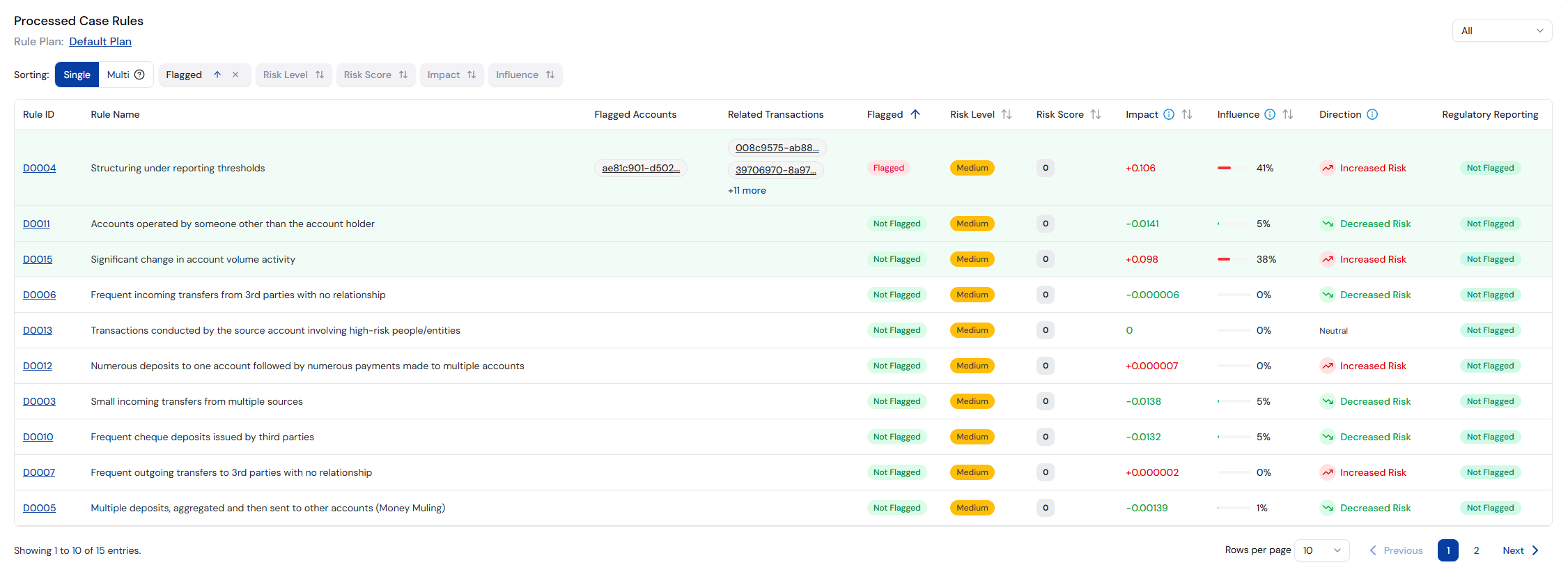The image size is (1568, 574).
Task: Go to the Next page
Action: tap(1521, 550)
